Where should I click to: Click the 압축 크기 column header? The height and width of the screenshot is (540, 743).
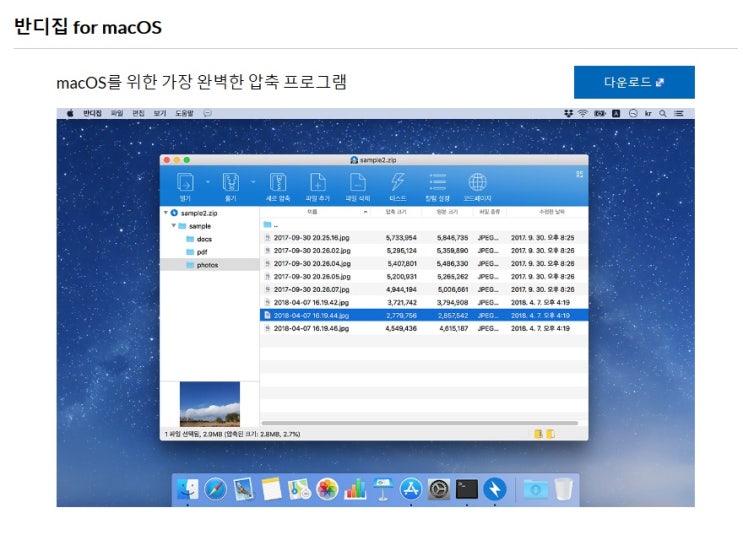pos(396,212)
